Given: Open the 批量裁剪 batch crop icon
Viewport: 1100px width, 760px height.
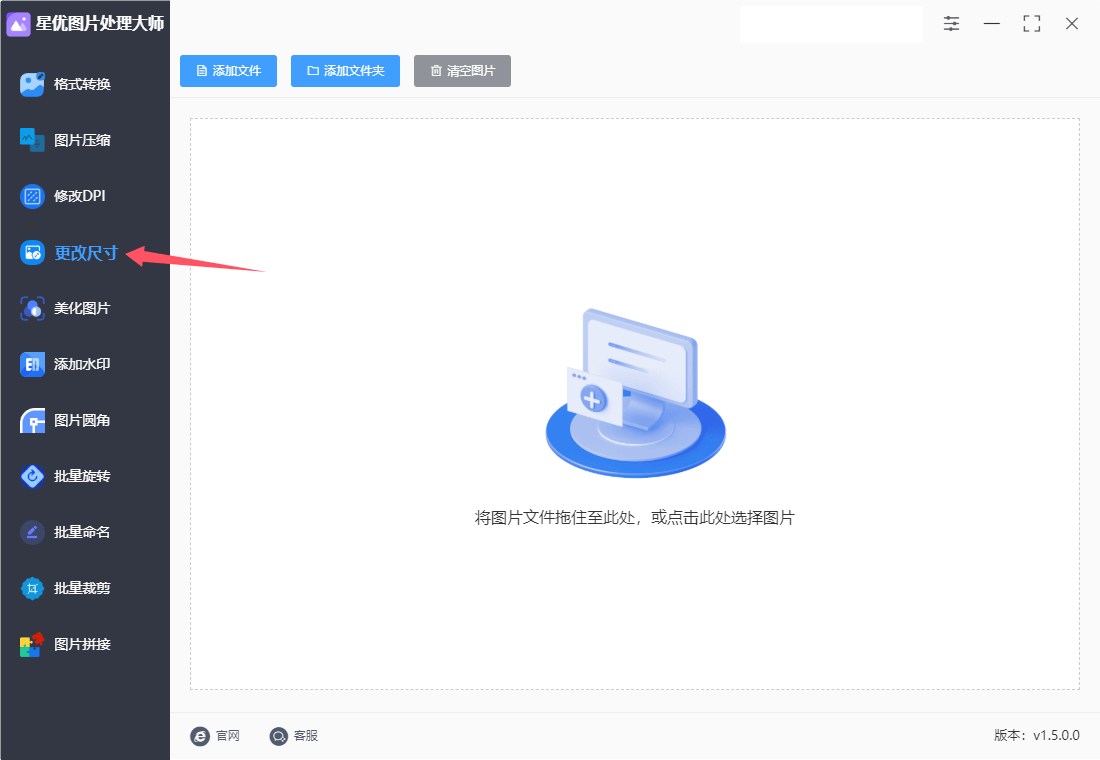Looking at the screenshot, I should pyautogui.click(x=33, y=588).
